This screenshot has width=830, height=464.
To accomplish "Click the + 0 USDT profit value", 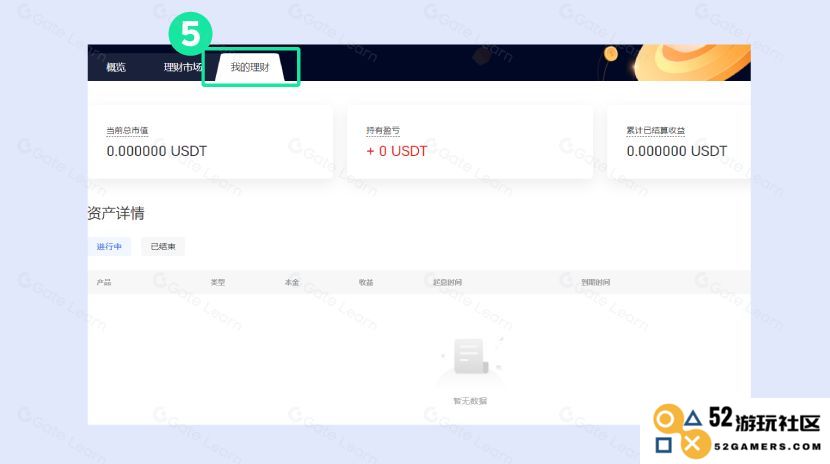I will 396,151.
